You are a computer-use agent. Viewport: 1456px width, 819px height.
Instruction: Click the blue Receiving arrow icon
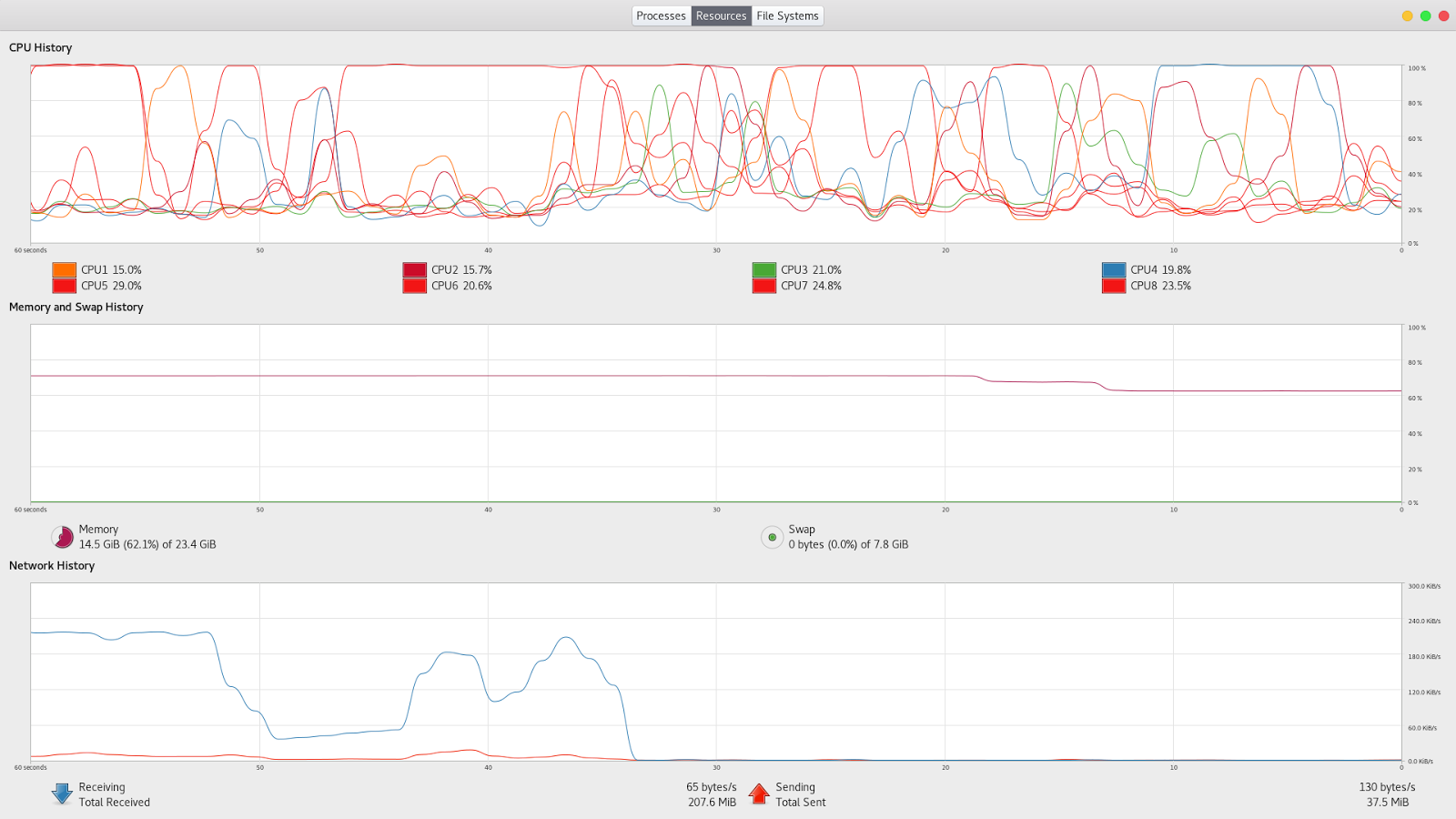coord(62,794)
